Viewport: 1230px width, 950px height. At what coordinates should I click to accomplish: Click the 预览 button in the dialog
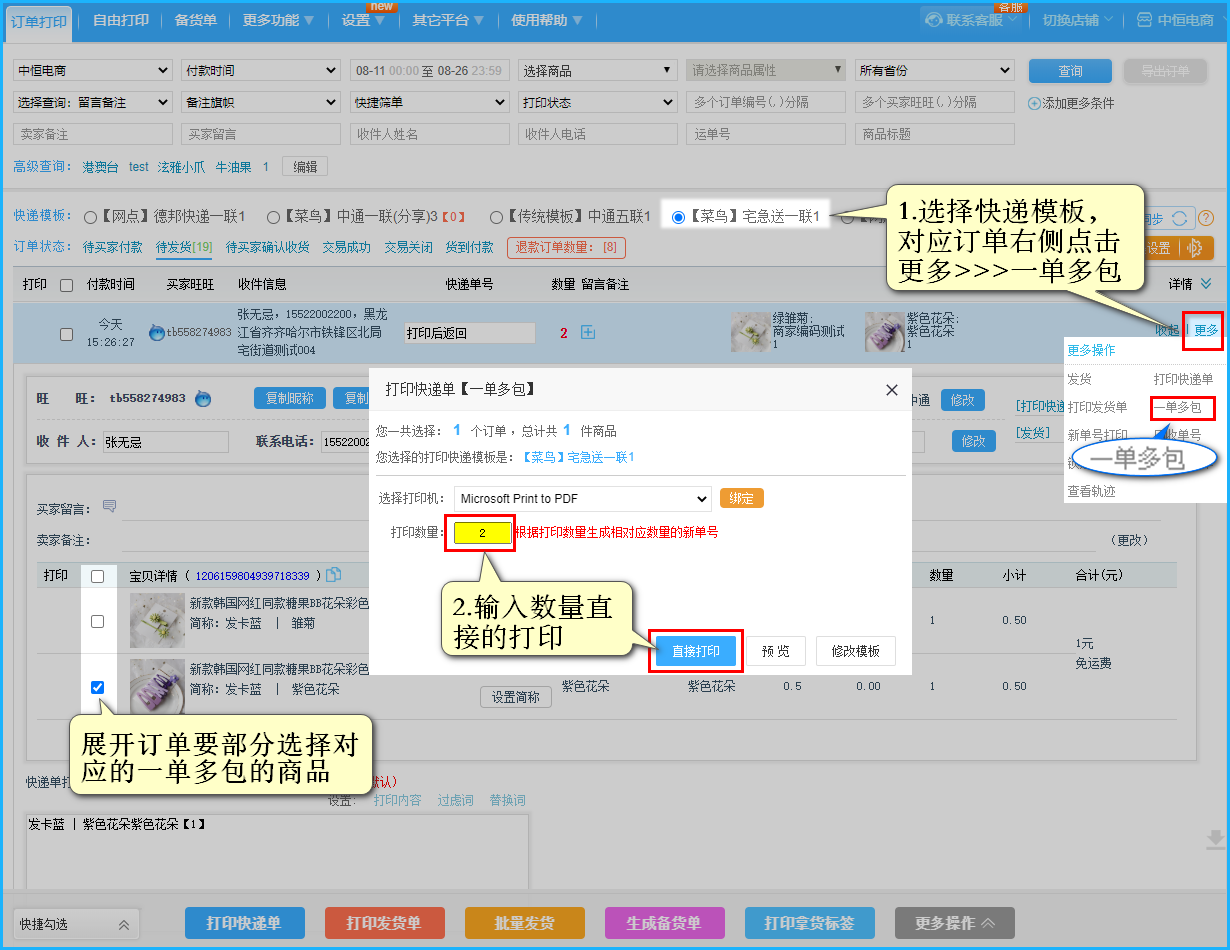[x=776, y=651]
